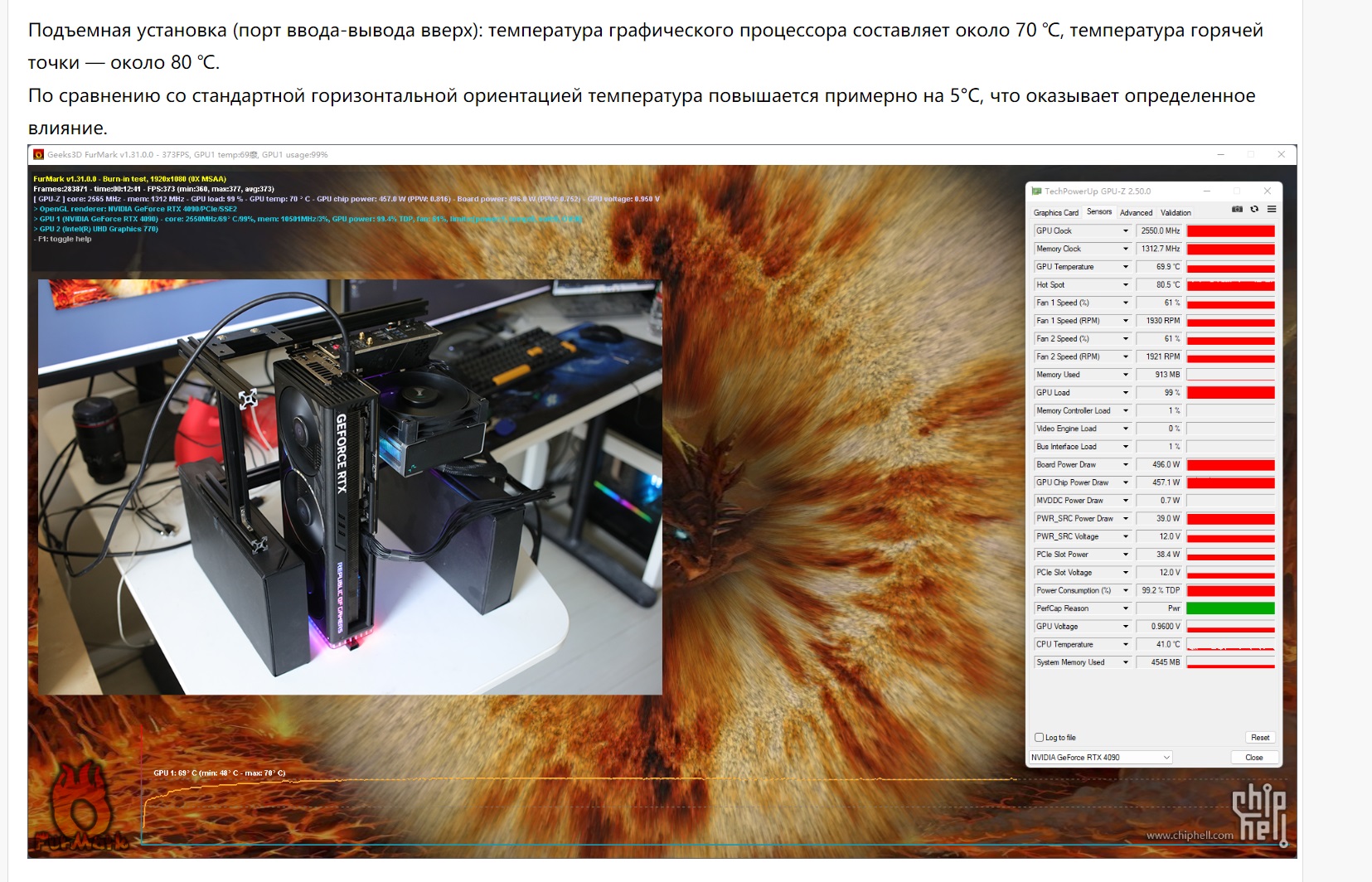Click the red GPU Load history graph
The height and width of the screenshot is (882, 1372).
pos(1230,393)
